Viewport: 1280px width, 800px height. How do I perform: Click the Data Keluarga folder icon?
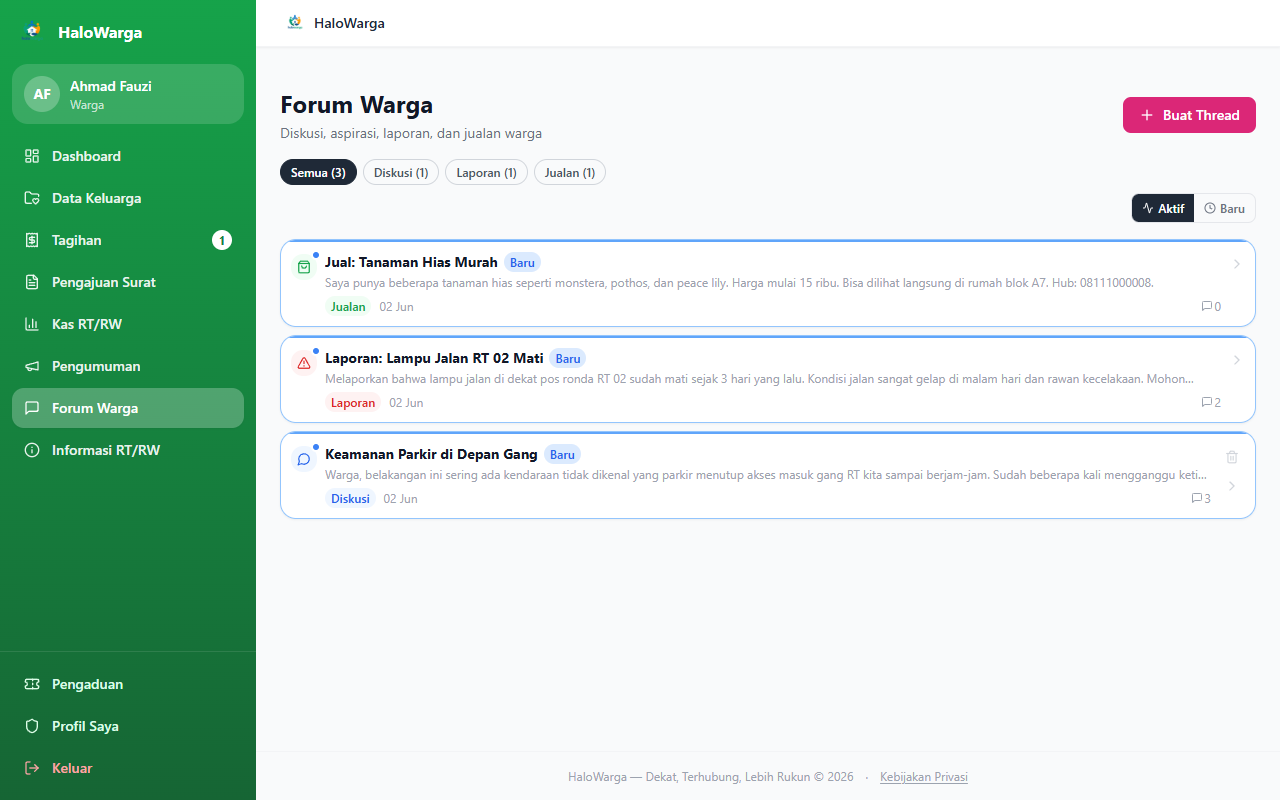(x=32, y=198)
